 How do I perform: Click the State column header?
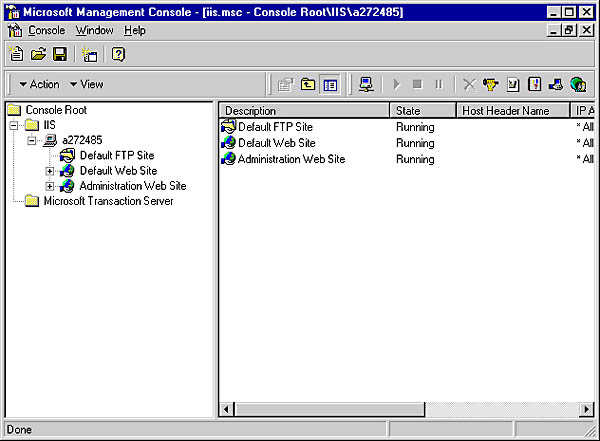423,111
